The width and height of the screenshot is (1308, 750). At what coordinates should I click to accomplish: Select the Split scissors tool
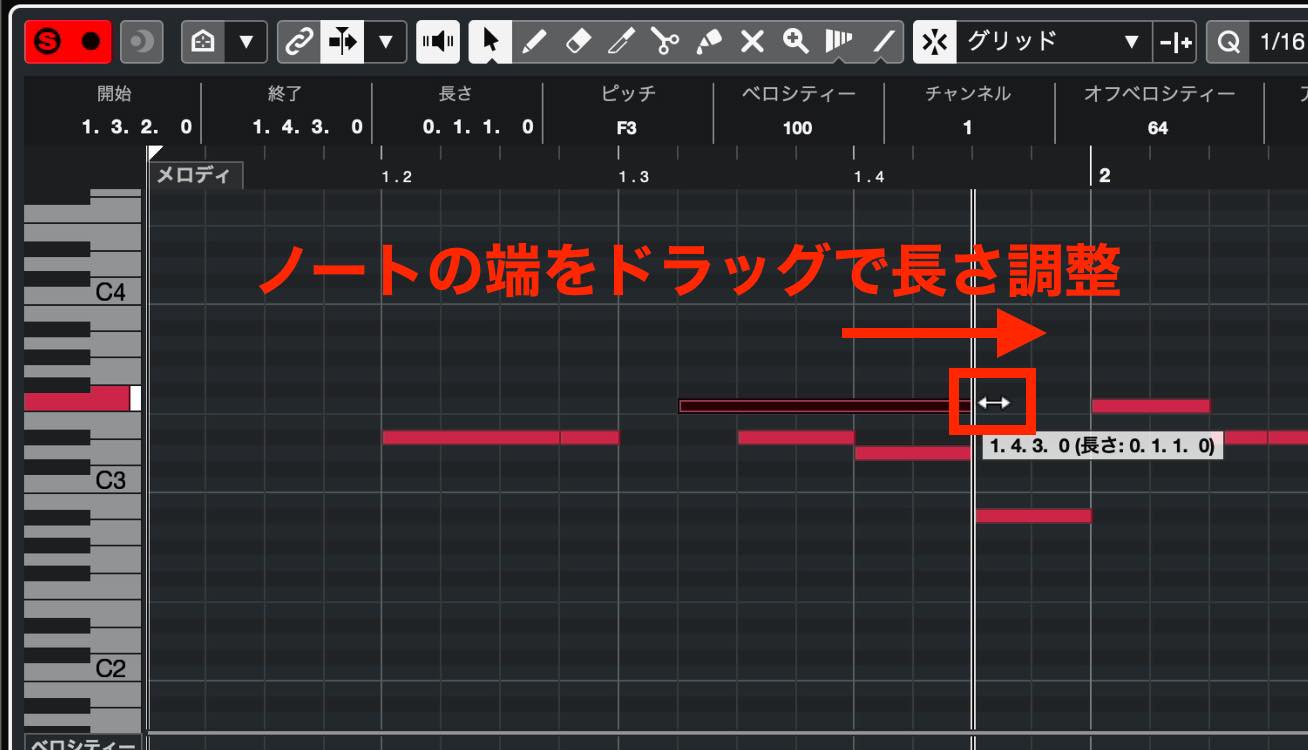point(665,42)
